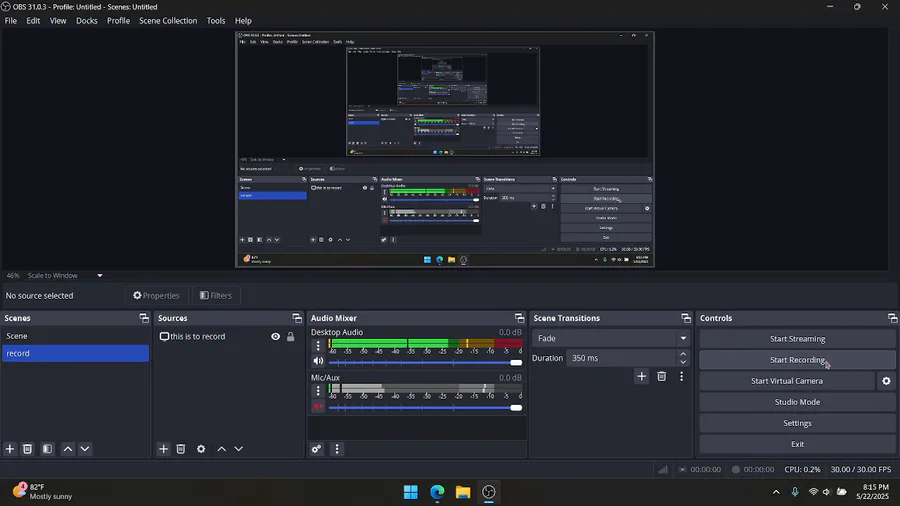
Task: Click the Exit button
Action: [x=797, y=444]
